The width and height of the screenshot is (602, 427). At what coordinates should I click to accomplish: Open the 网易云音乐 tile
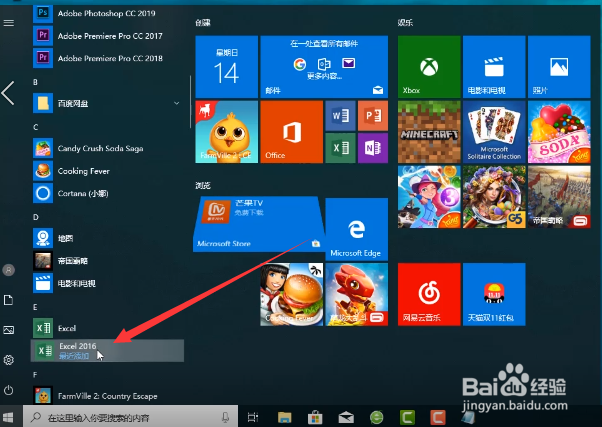[x=429, y=294]
